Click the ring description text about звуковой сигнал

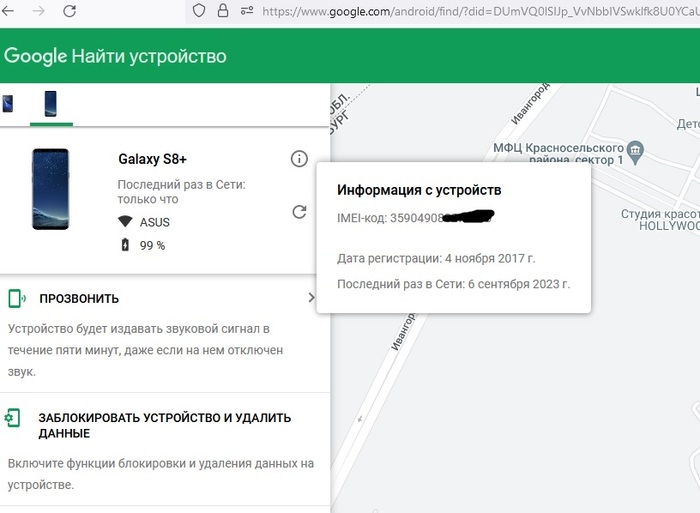tap(145, 350)
